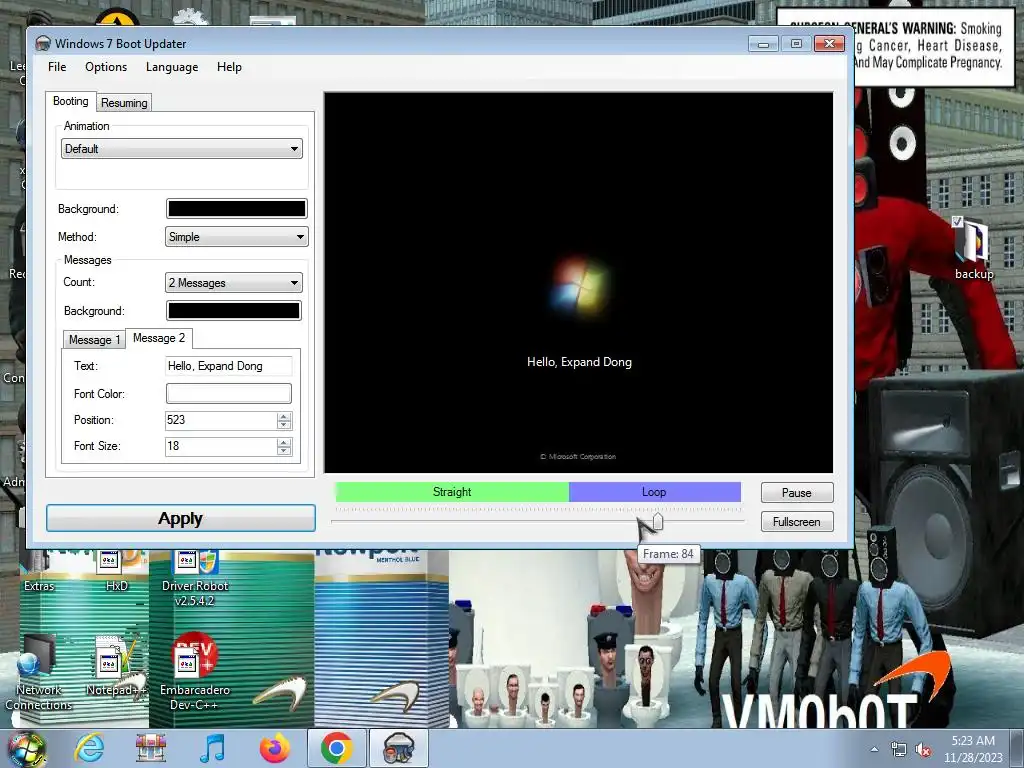
Task: Select the Driver Robot desktop icon
Action: click(x=195, y=578)
